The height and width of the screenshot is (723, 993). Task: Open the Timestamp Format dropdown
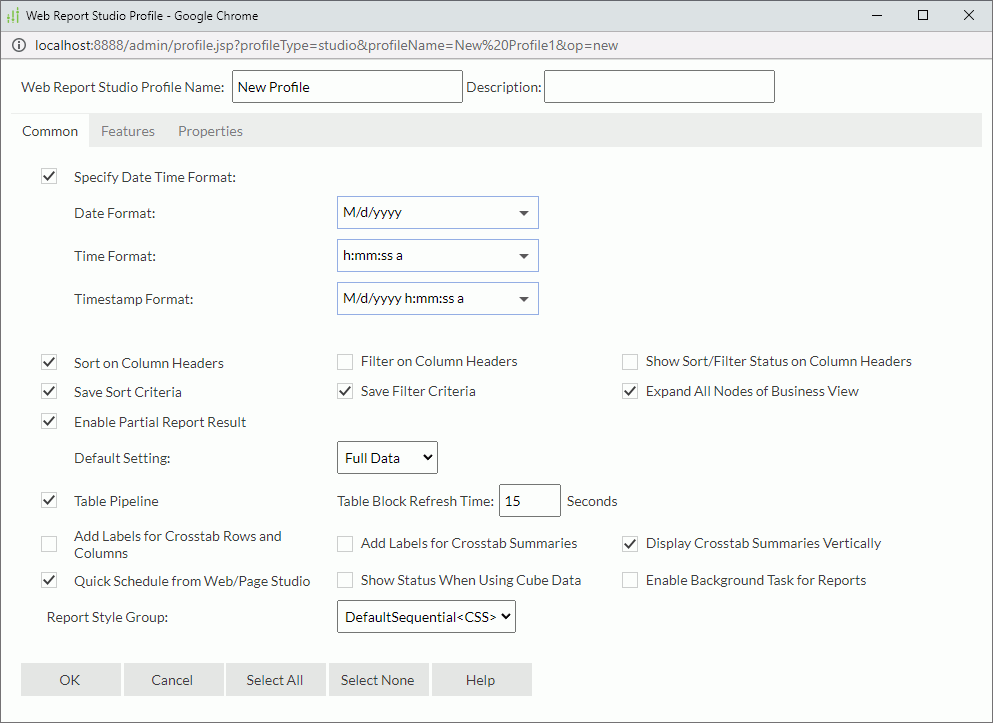(x=523, y=298)
